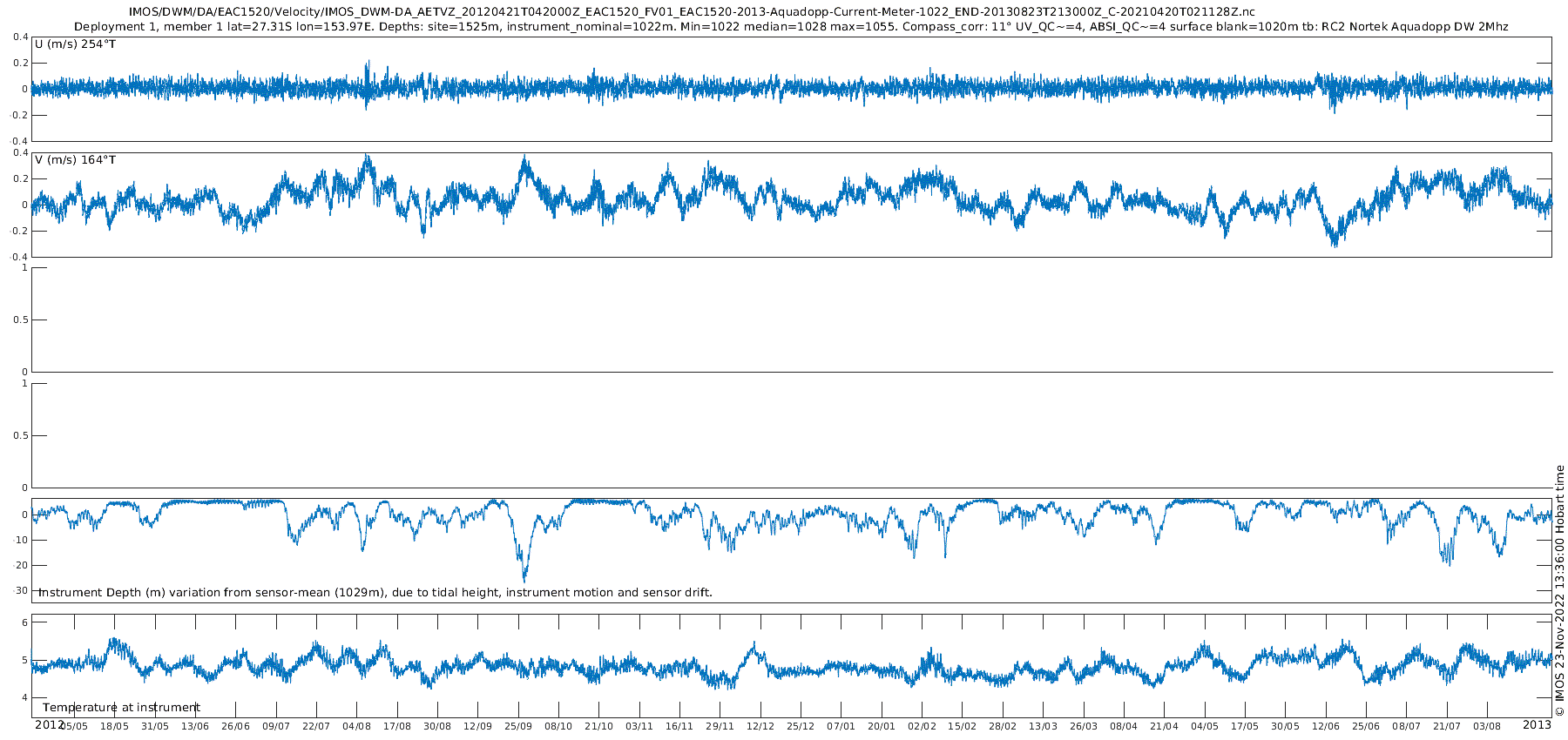Select the 'U (m/s) 254°T' panel label
This screenshot has height=740, width=1568.
tap(75, 44)
